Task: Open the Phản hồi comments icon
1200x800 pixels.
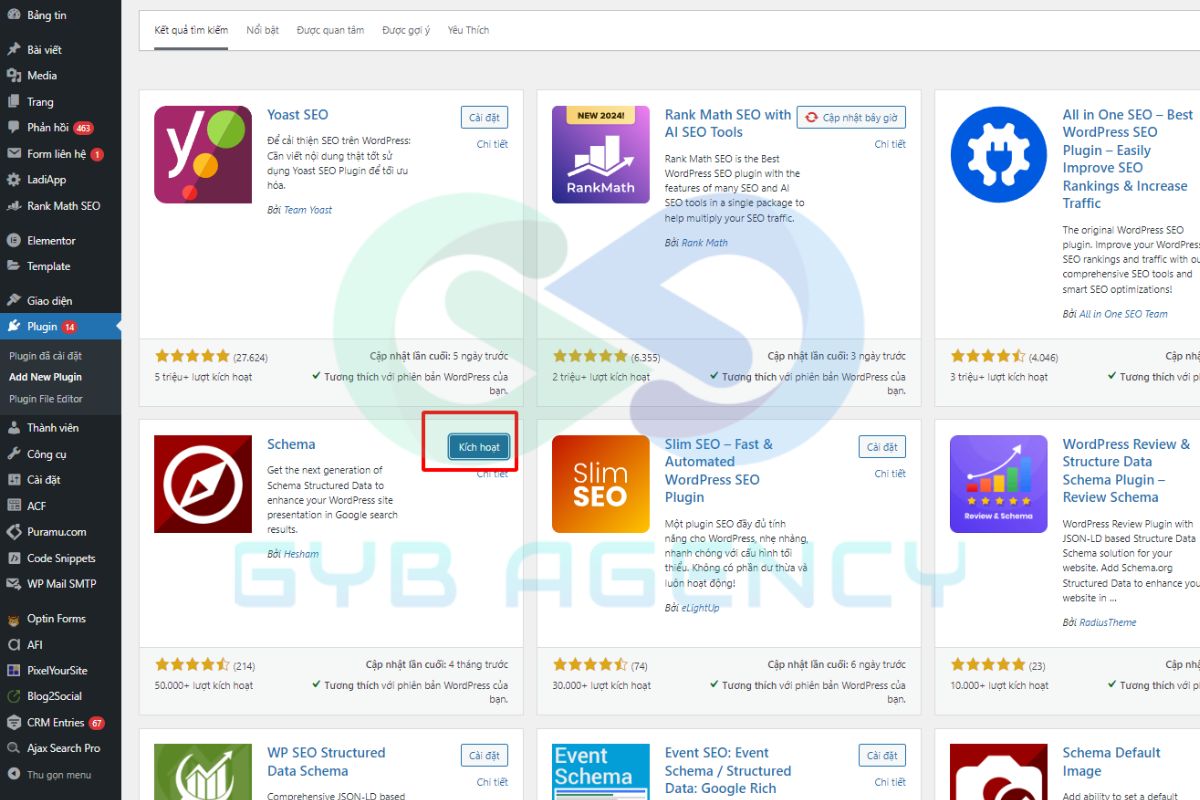Action: point(13,127)
